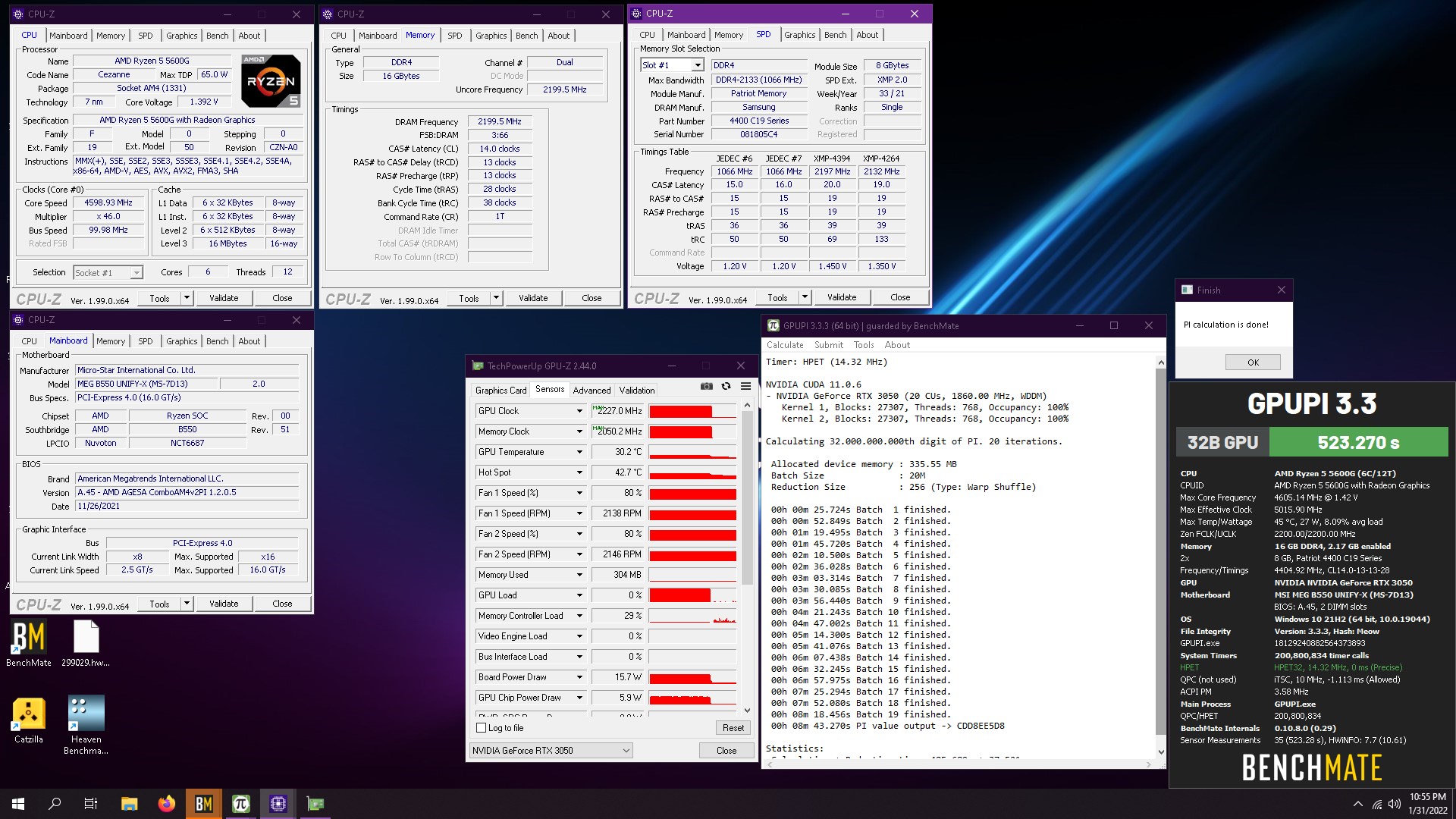Open Firefox from taskbar
This screenshot has width=1456, height=819.
point(166,804)
